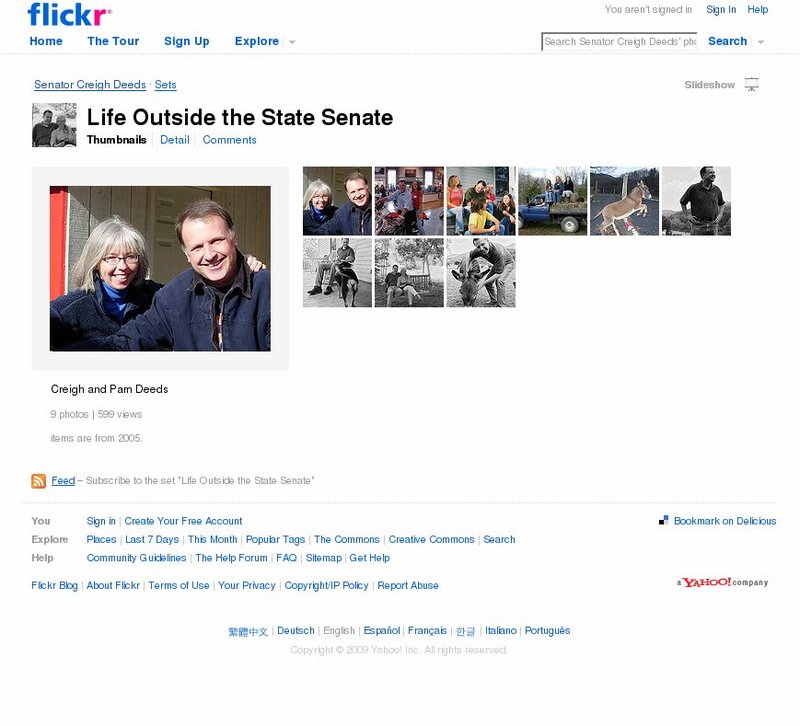
Task: Click the Flickr logo
Action: [69, 14]
